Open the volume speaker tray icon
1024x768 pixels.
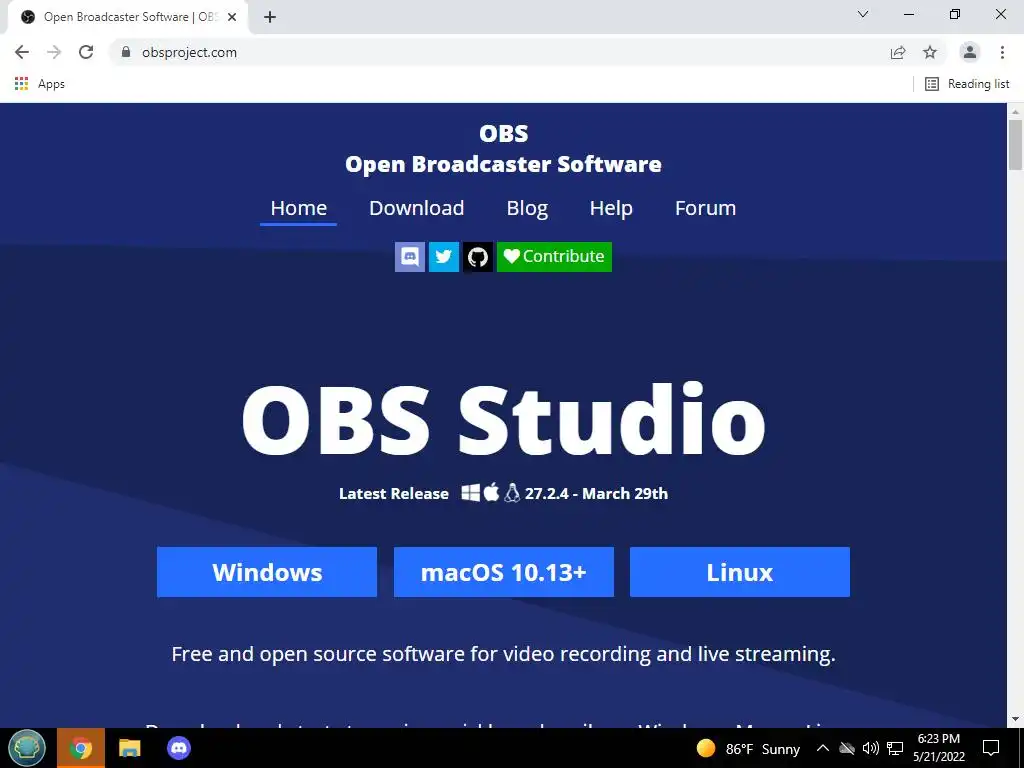(x=871, y=748)
